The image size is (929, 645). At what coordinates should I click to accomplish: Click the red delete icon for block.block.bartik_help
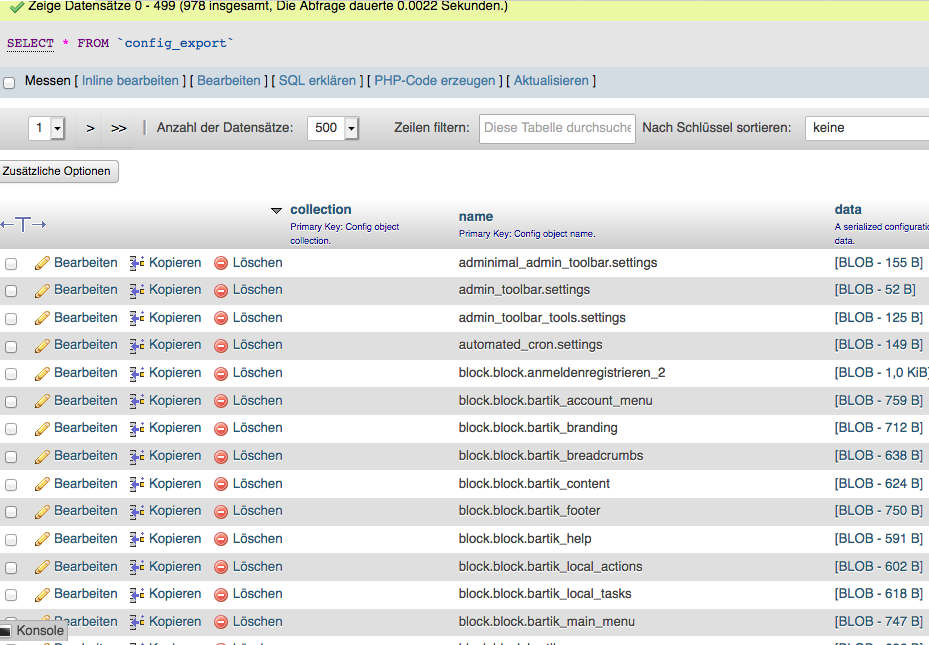coord(221,539)
